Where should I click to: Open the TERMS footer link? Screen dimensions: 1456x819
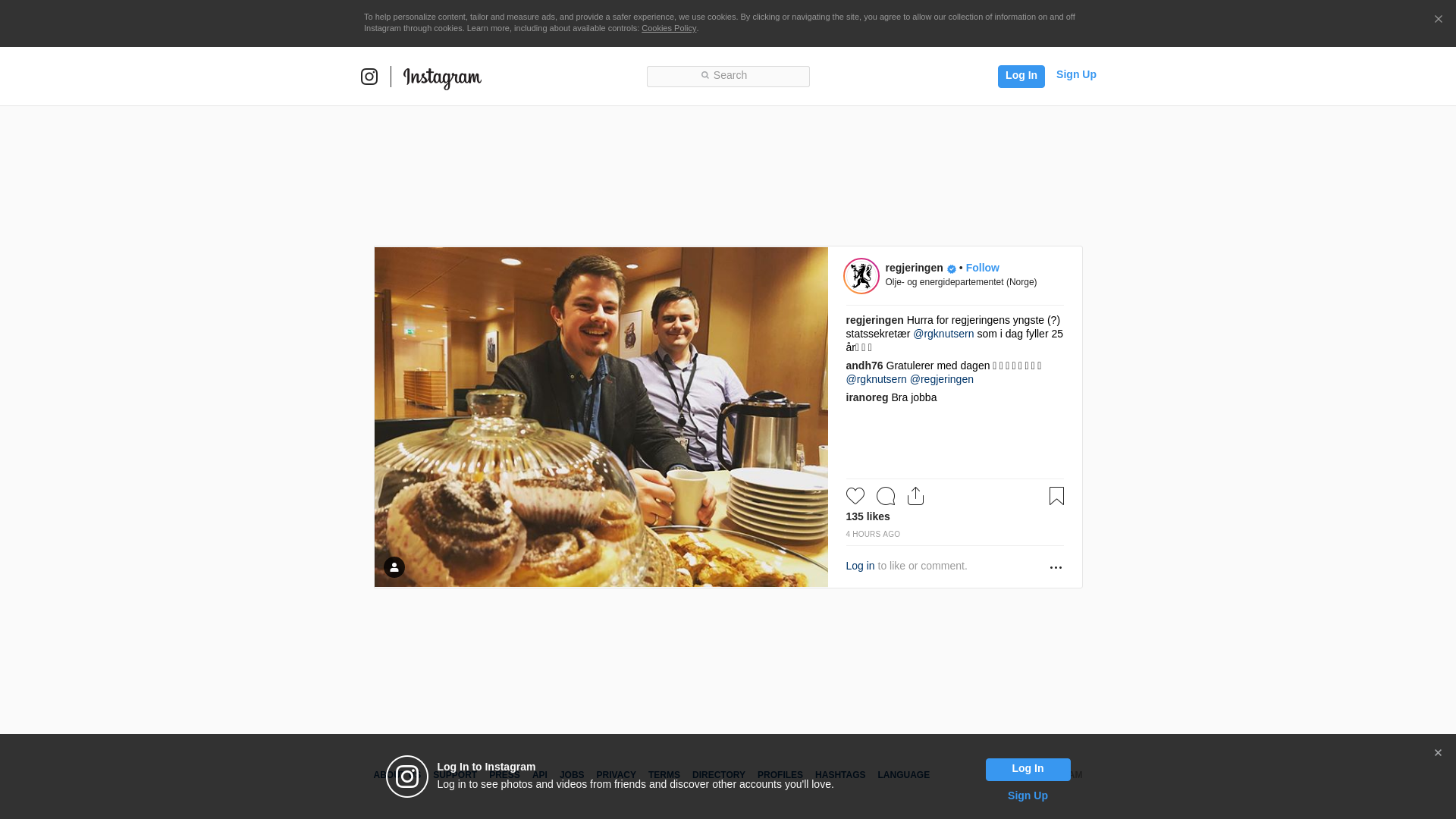[664, 775]
